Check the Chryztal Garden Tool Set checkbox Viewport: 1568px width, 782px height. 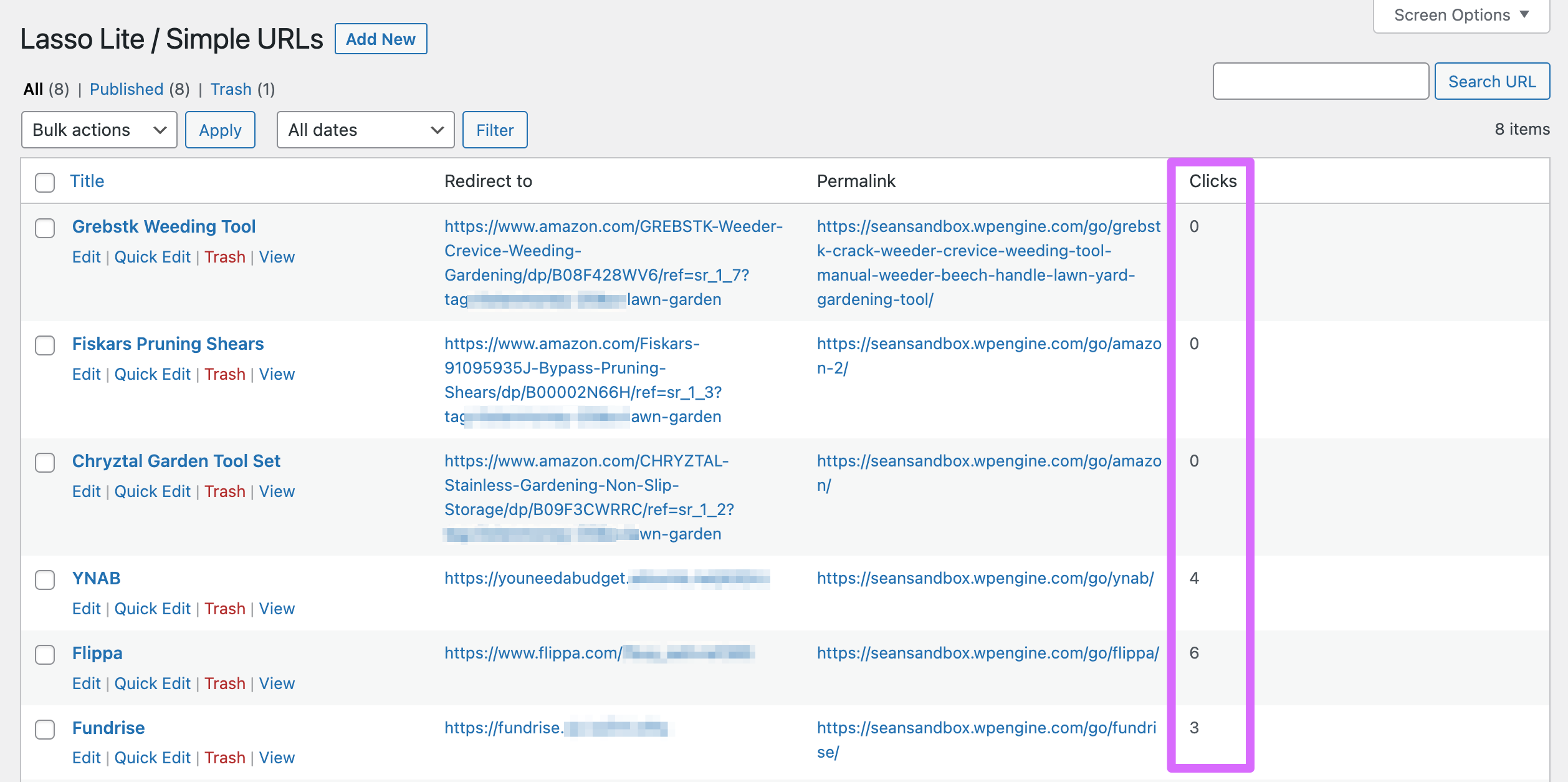[x=45, y=462]
